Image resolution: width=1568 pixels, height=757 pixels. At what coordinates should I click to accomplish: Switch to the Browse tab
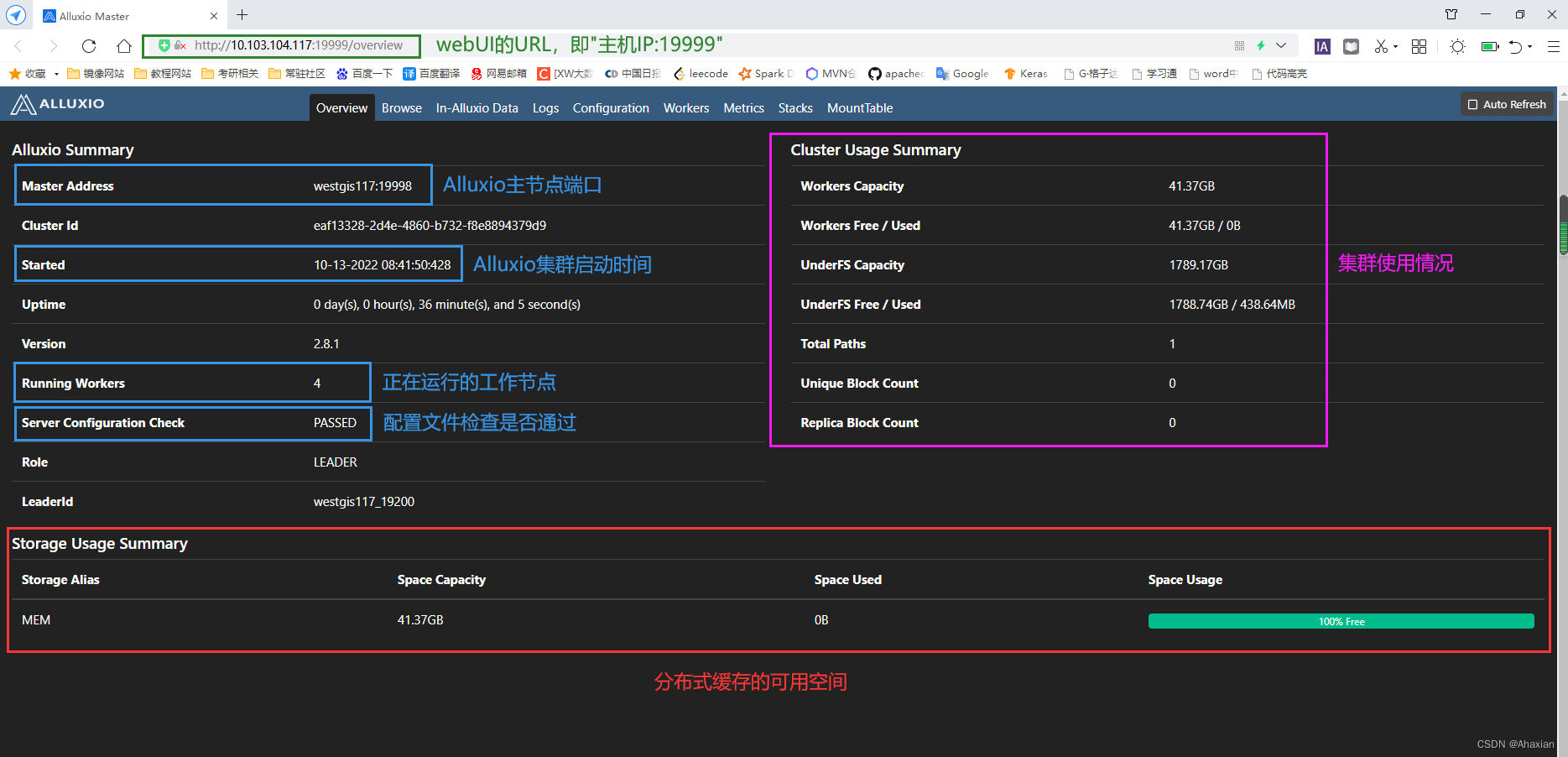pos(402,108)
